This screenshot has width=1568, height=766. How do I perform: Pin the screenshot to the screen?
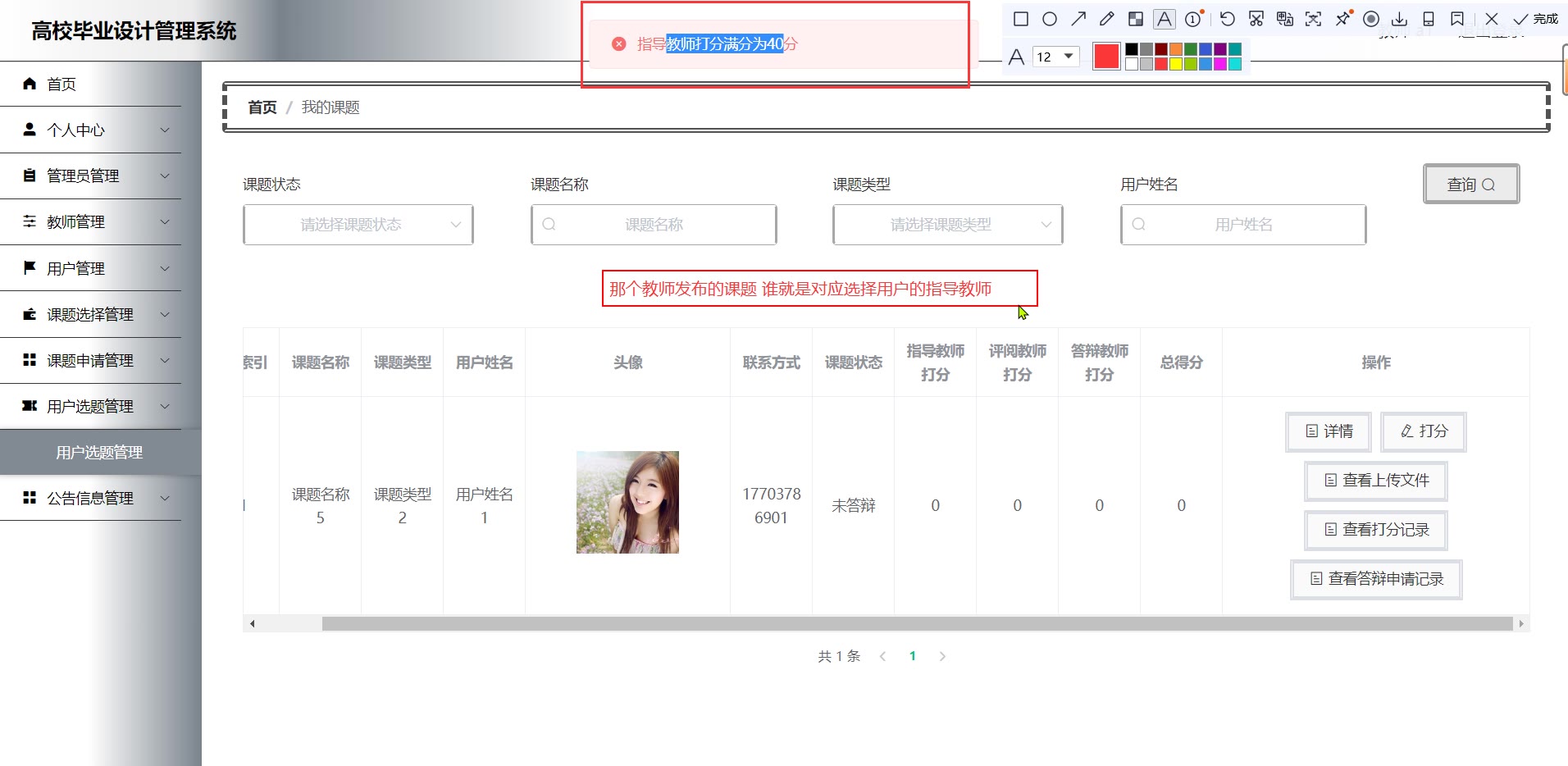[x=1342, y=19]
